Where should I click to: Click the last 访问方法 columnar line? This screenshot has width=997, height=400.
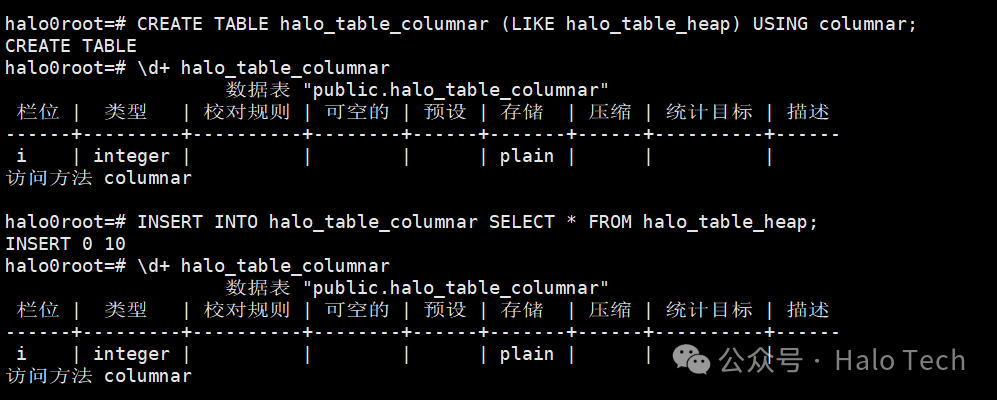click(99, 376)
